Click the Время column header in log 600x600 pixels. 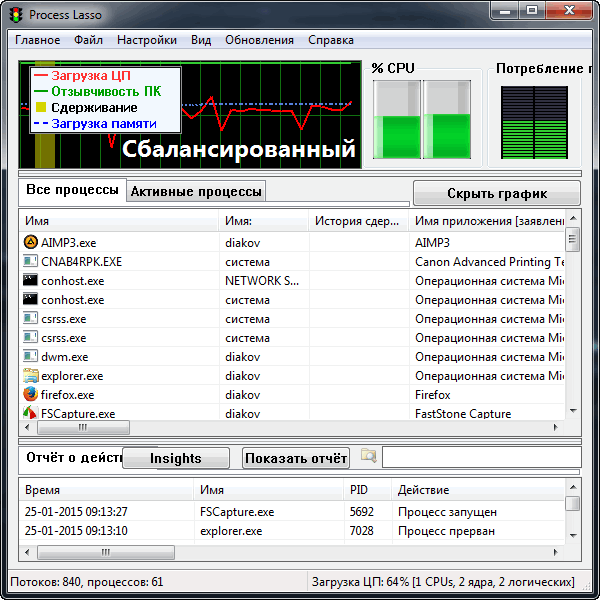click(x=106, y=490)
